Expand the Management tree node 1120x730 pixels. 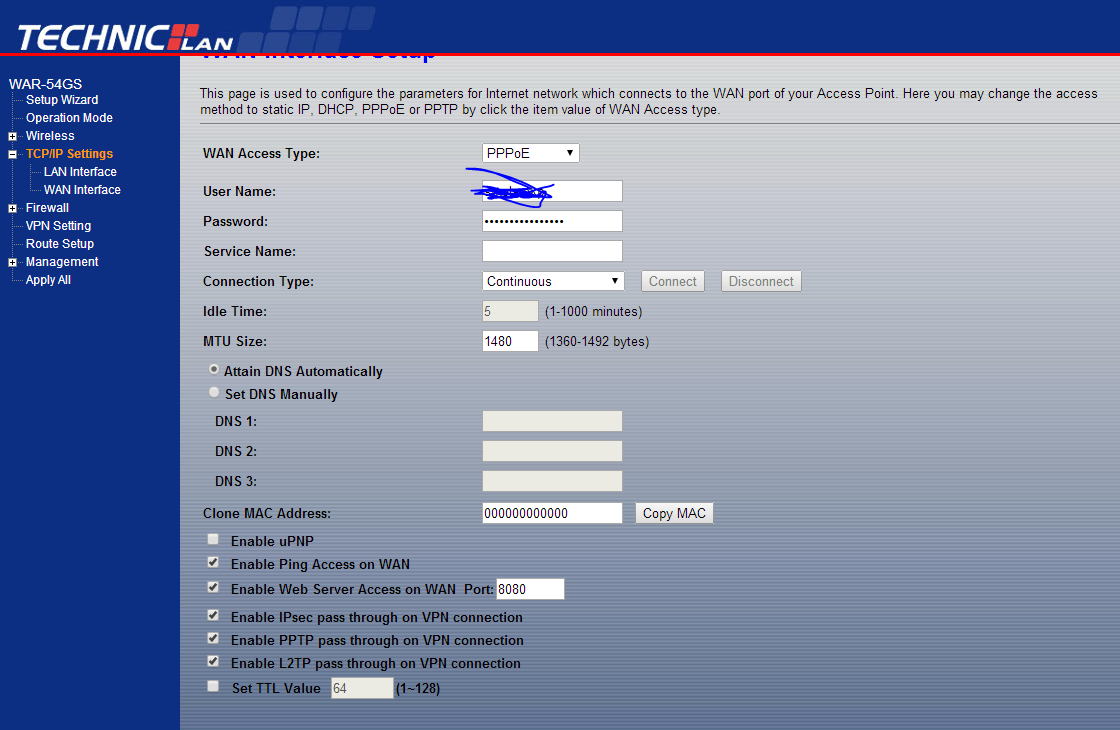pyautogui.click(x=12, y=263)
